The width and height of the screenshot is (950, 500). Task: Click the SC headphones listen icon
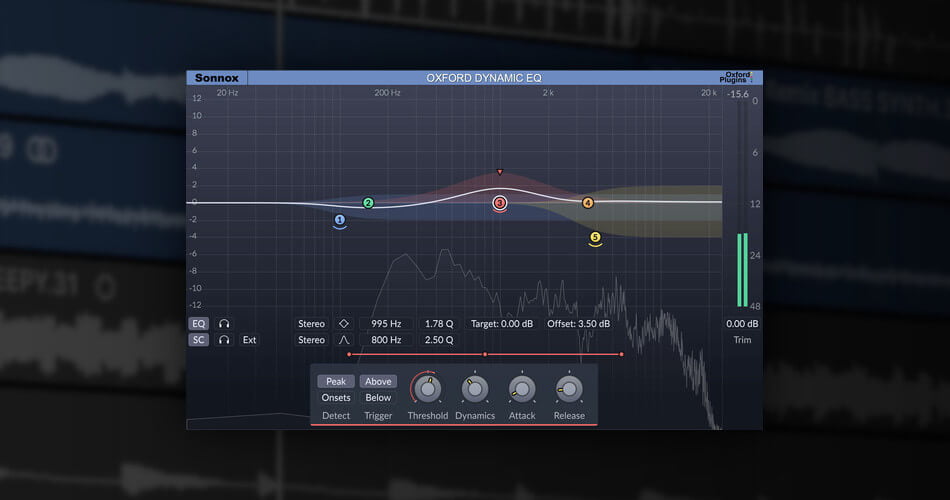(225, 340)
